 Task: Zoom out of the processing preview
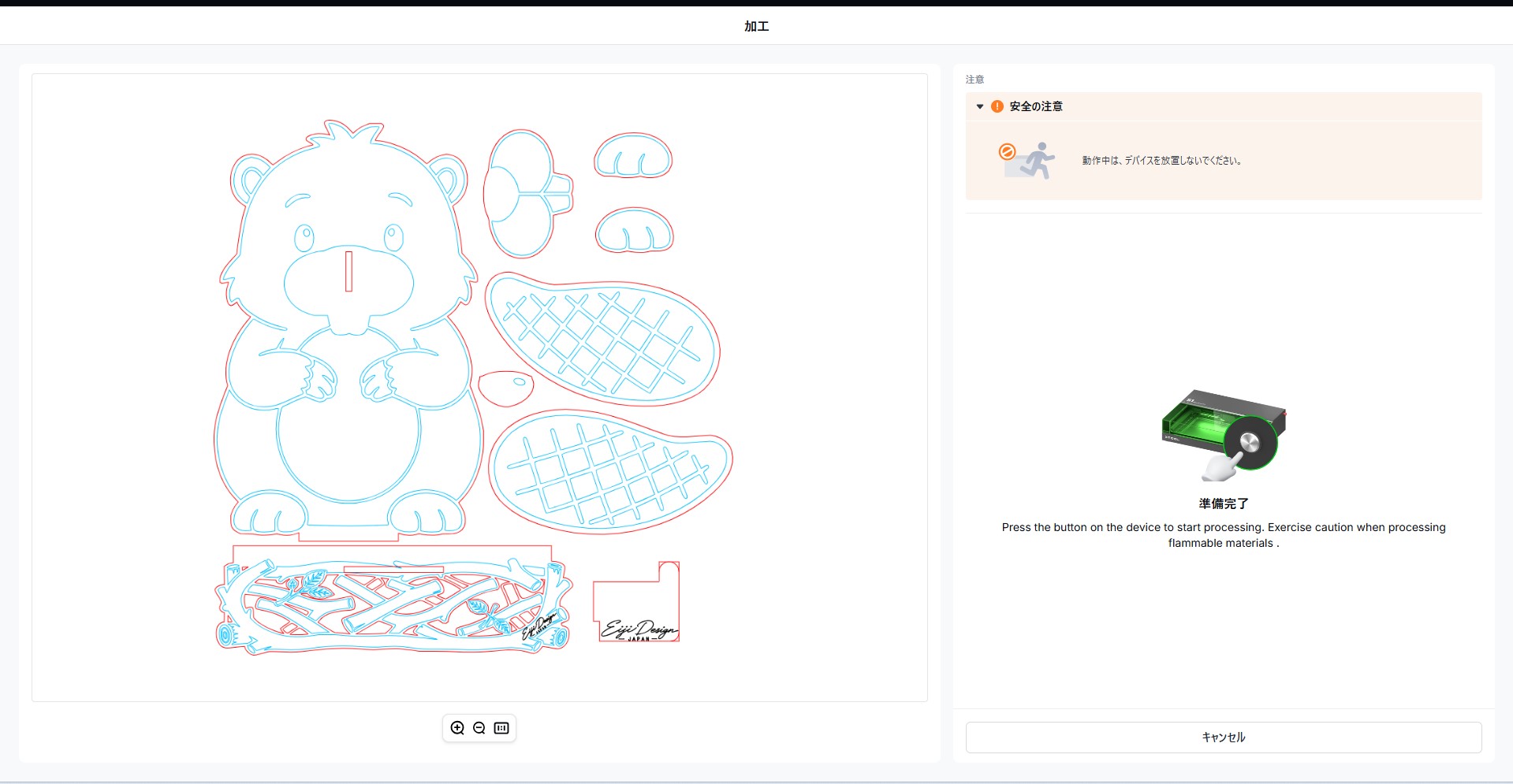(x=479, y=728)
